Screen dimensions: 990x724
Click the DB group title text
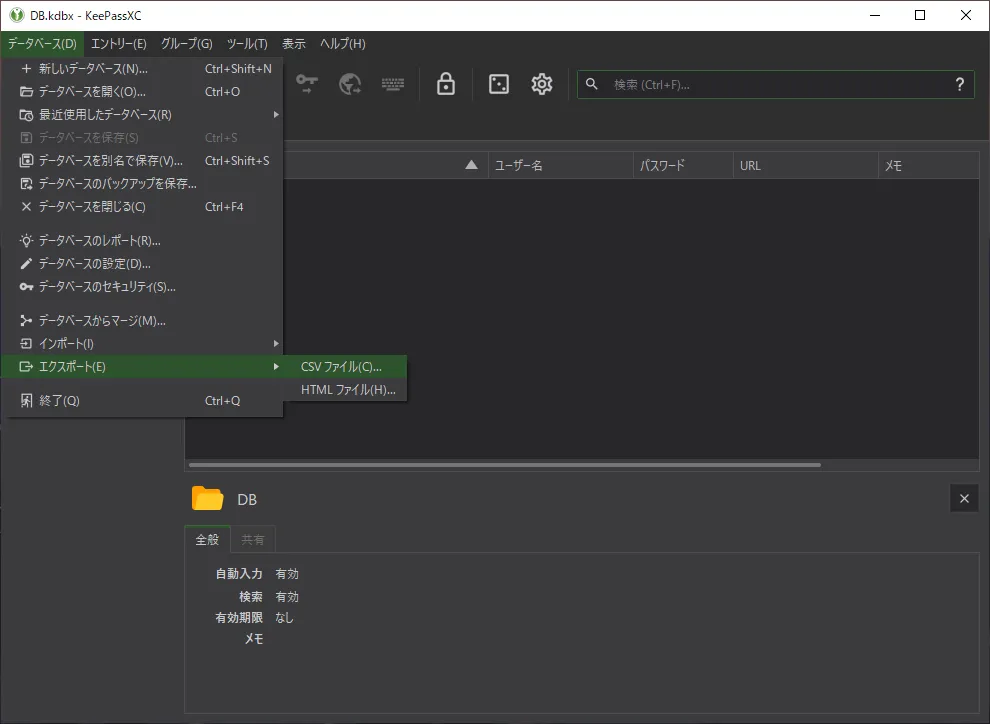[247, 499]
